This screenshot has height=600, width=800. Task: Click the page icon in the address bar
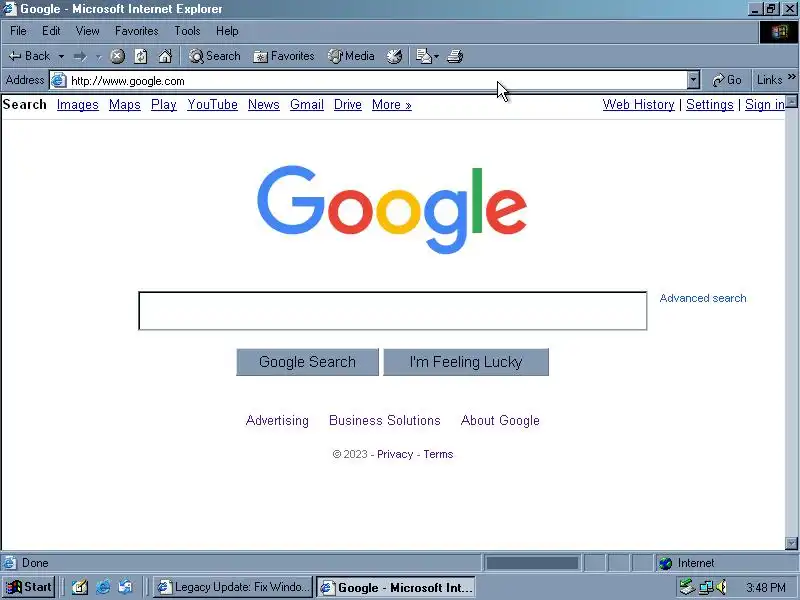[59, 81]
